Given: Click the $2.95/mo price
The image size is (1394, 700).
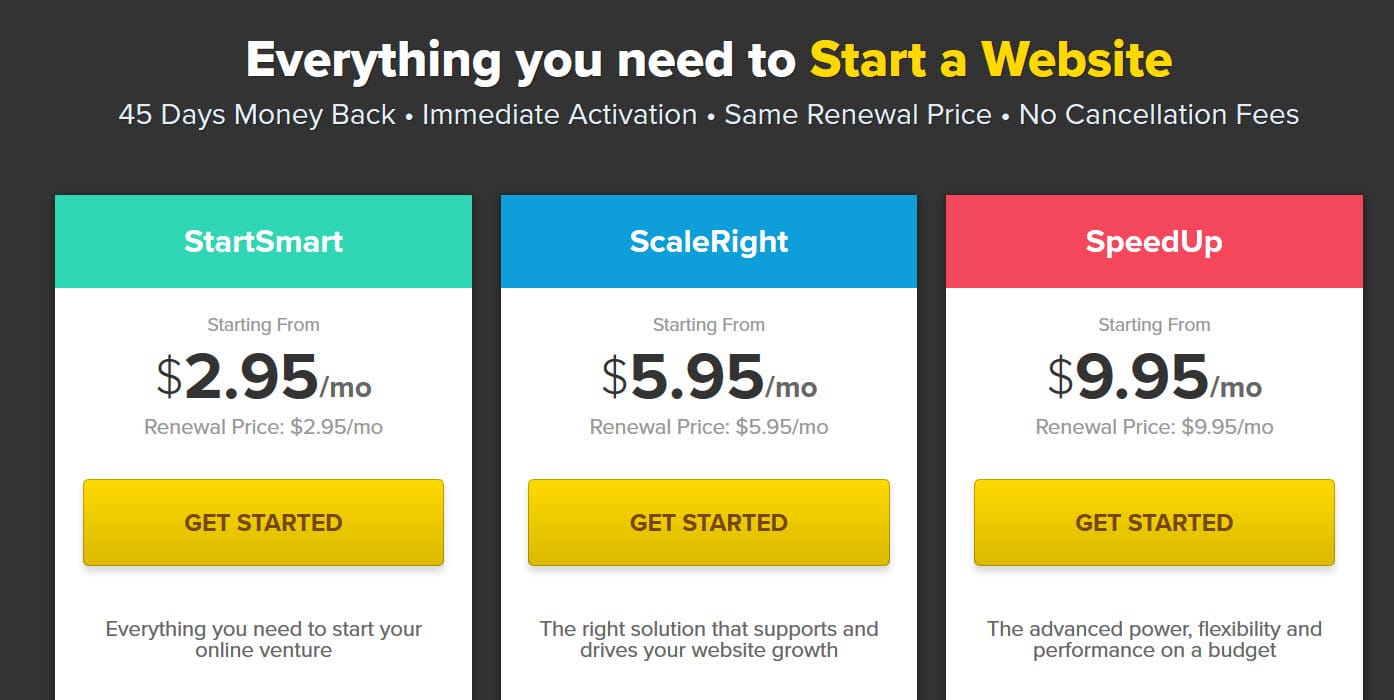Looking at the screenshot, I should click(x=263, y=377).
